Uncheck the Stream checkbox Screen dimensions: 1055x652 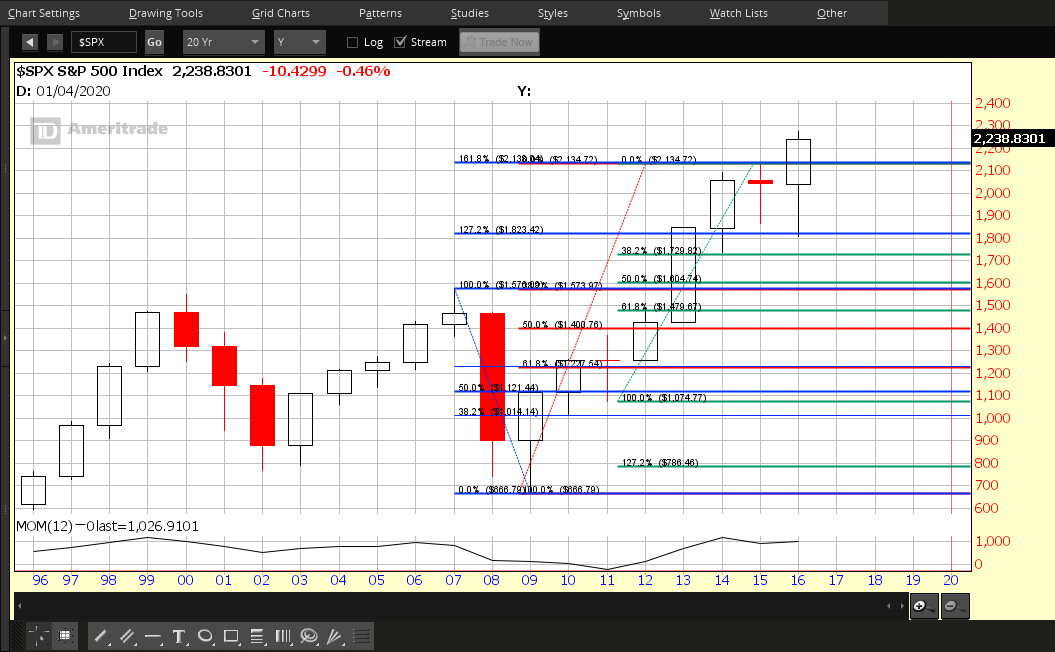pyautogui.click(x=400, y=42)
